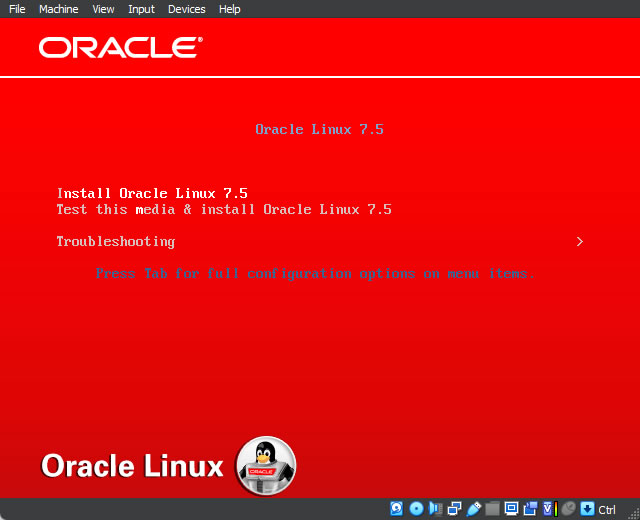Image resolution: width=640 pixels, height=520 pixels.
Task: Open the network adapters indicator icon
Action: click(454, 509)
